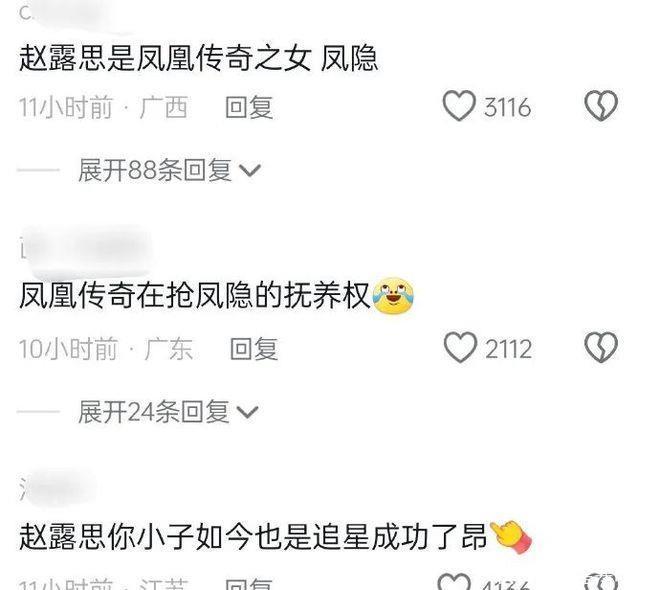Select comment text 凤凰传奇在抢凤隐的抚养权
660x590 pixels.
coord(194,296)
